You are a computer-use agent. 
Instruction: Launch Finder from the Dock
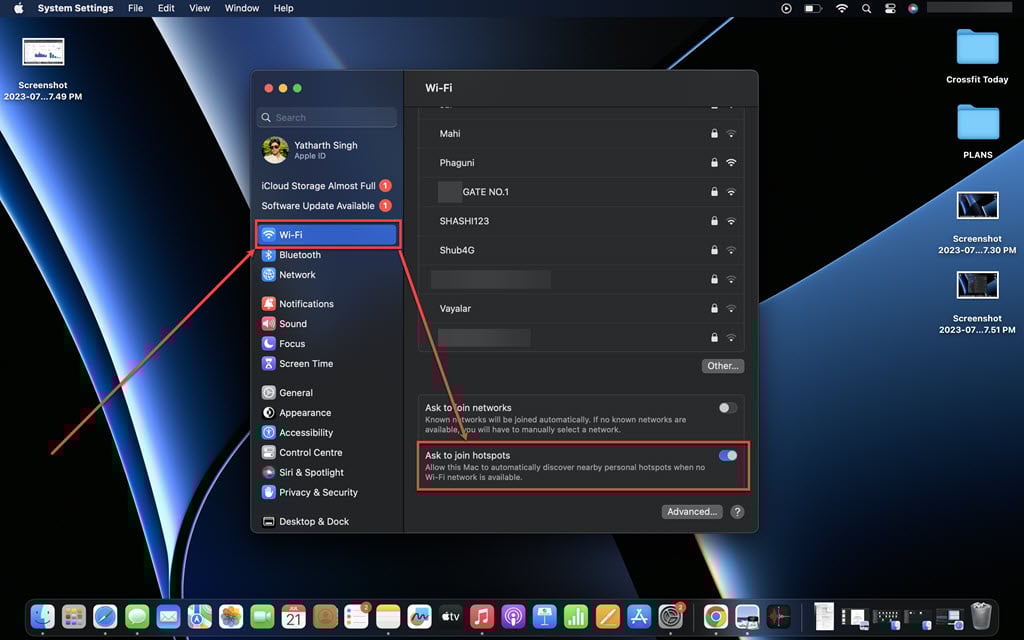click(42, 616)
